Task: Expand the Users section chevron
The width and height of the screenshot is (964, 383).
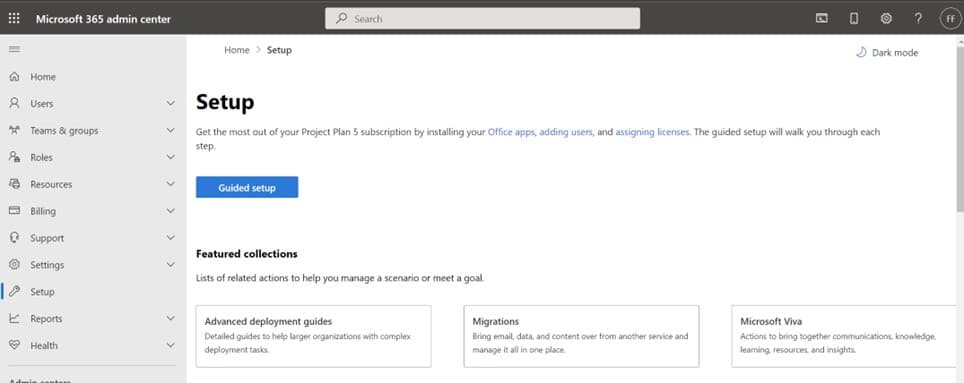Action: coord(171,103)
